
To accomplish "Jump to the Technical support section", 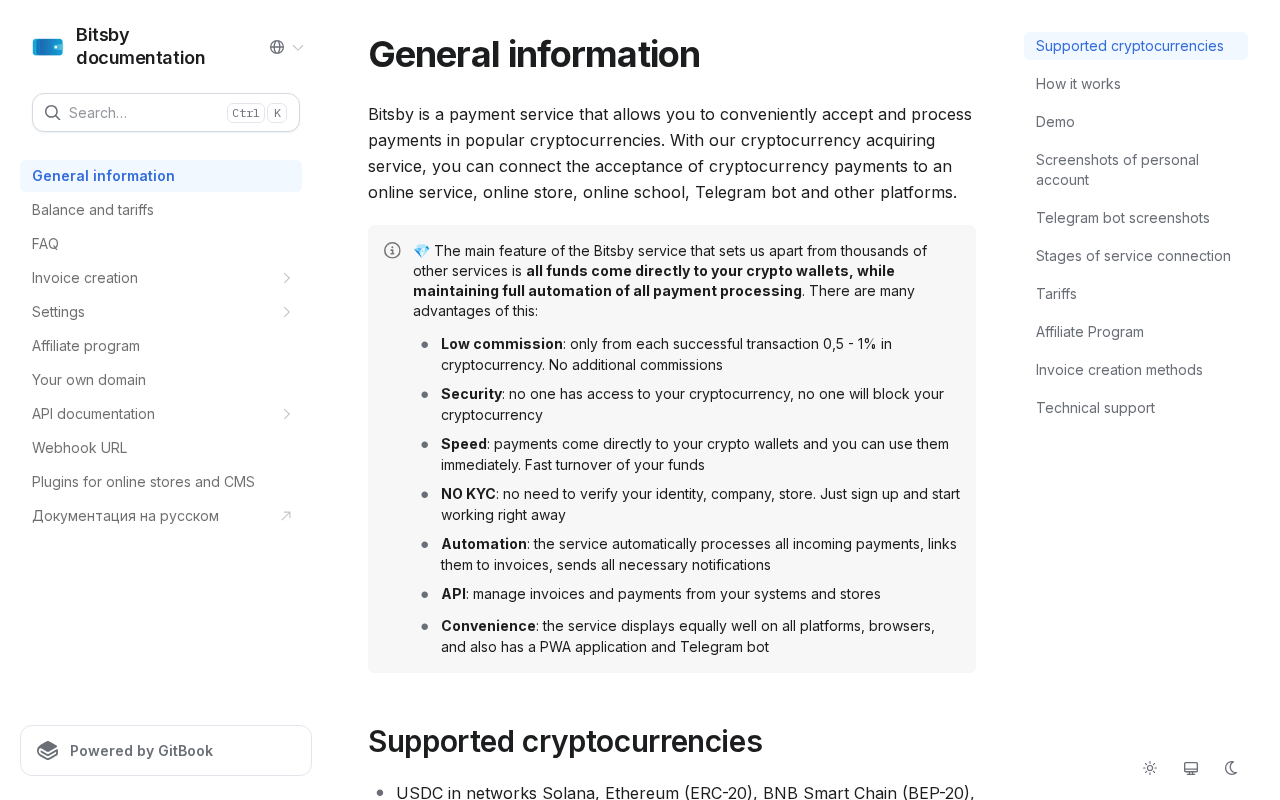I will pos(1095,408).
